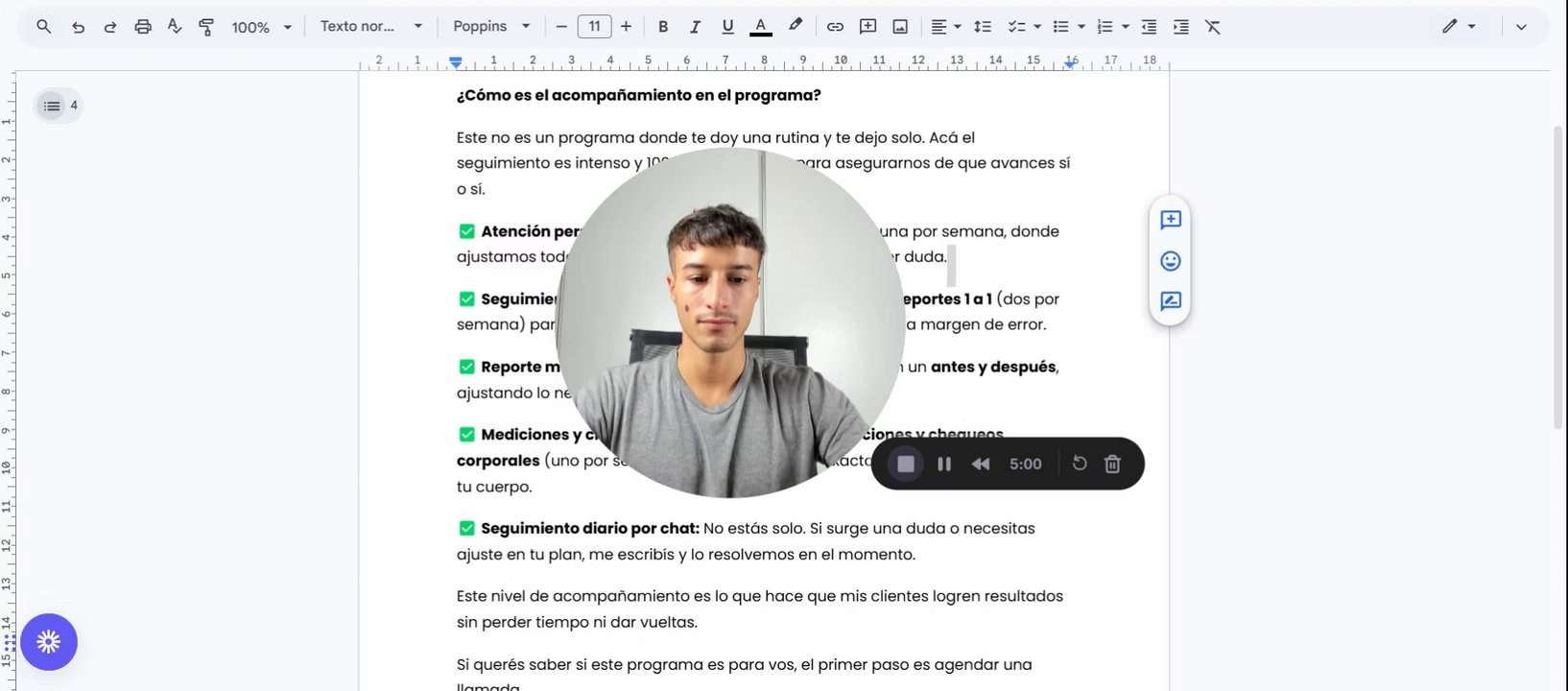Screen dimensions: 1568x691
Task: Insert an image
Action: [x=900, y=27]
